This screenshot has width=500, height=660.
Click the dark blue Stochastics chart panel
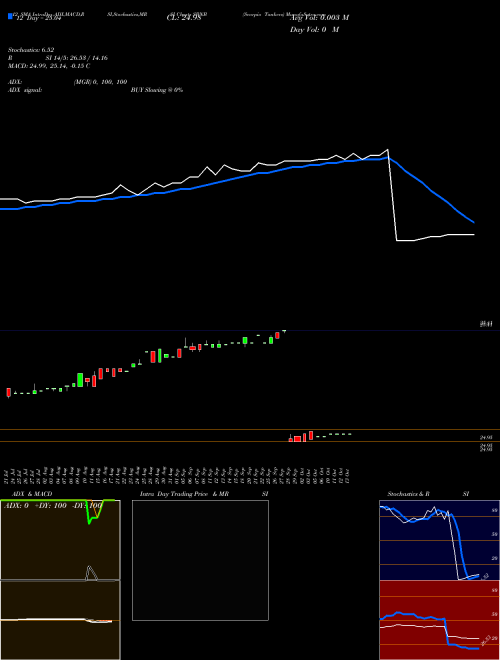pyautogui.click(x=439, y=540)
